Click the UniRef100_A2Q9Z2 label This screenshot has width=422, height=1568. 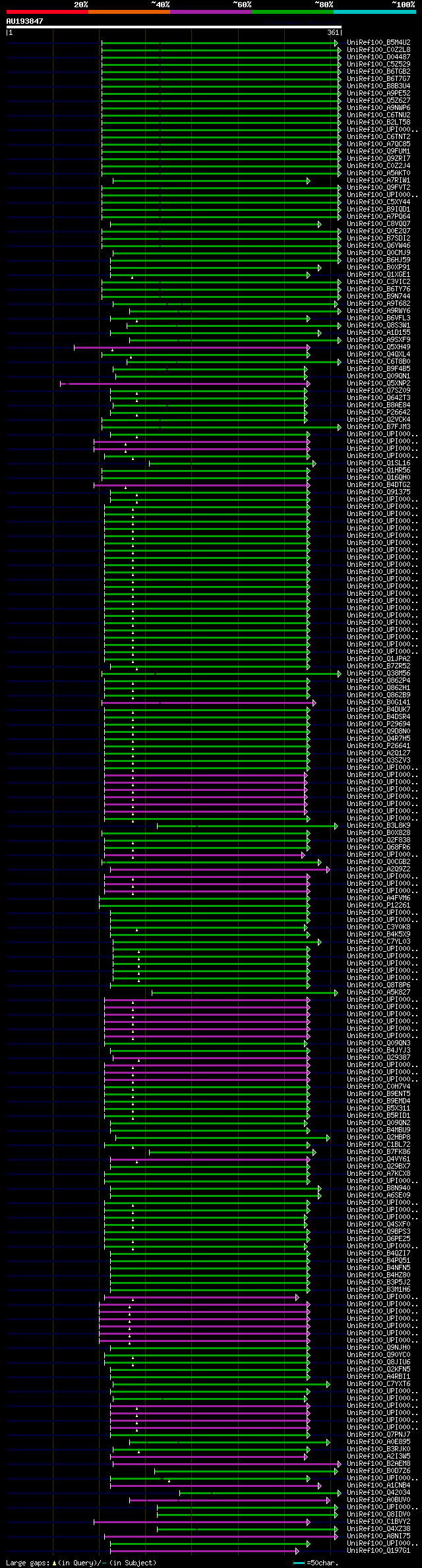pyautogui.click(x=378, y=869)
